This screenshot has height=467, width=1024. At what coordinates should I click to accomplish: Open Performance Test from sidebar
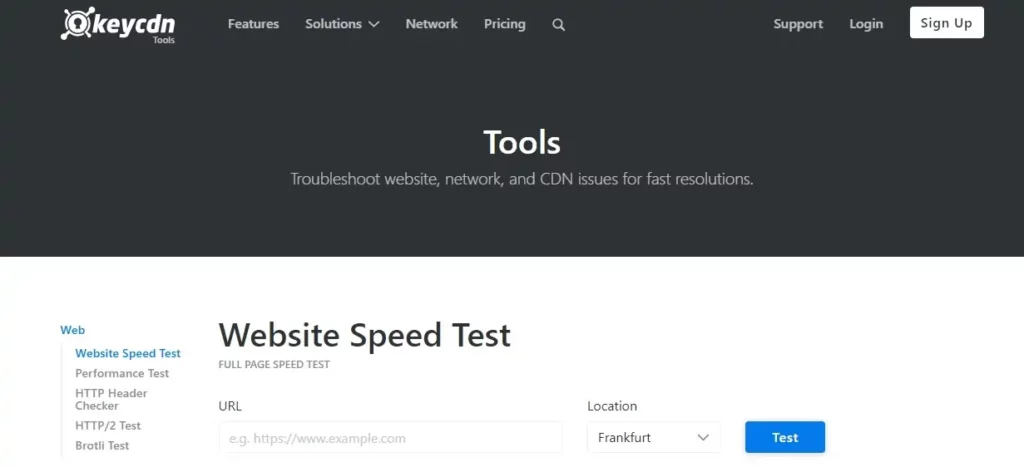[122, 373]
